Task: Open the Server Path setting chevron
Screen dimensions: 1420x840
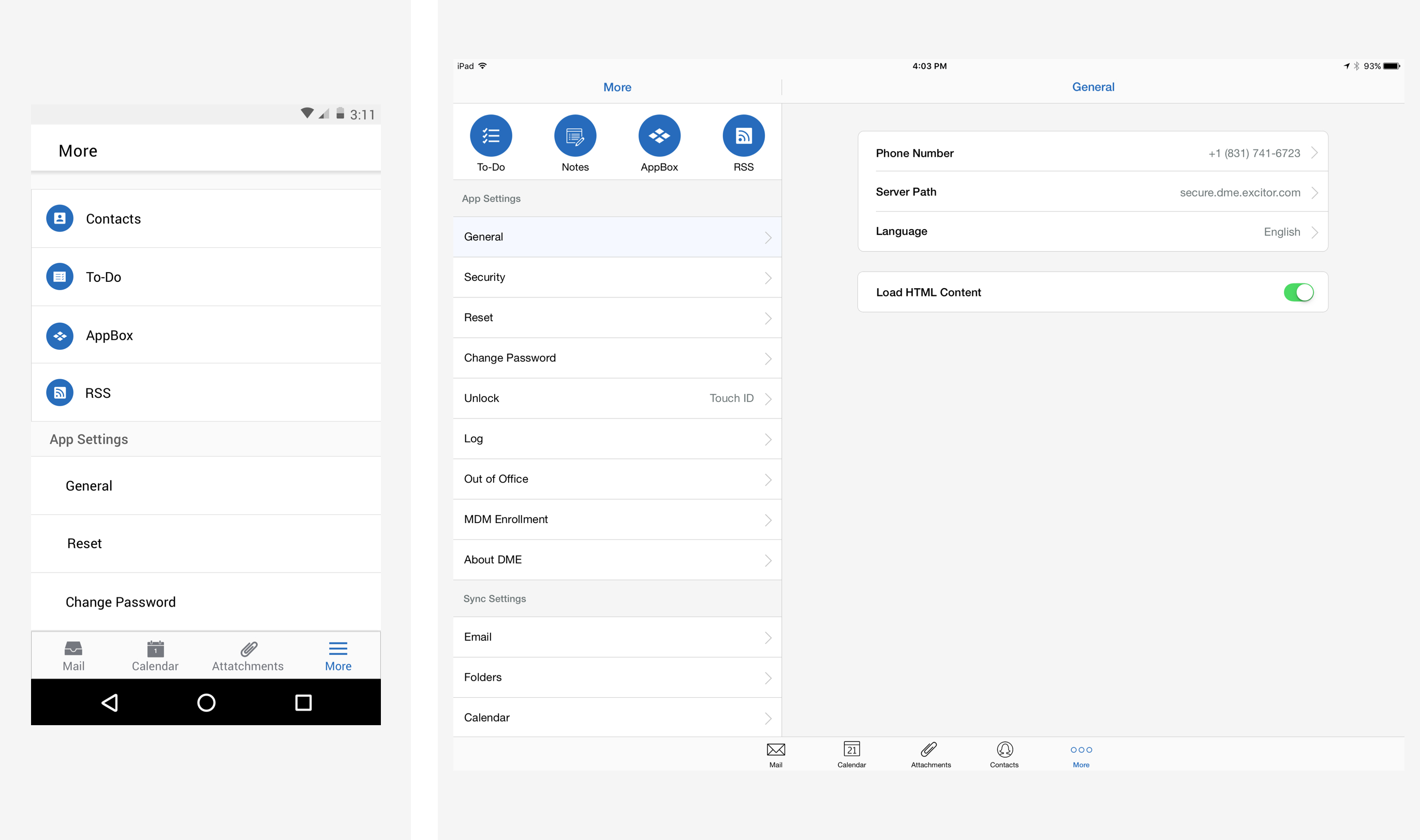Action: point(1314,192)
